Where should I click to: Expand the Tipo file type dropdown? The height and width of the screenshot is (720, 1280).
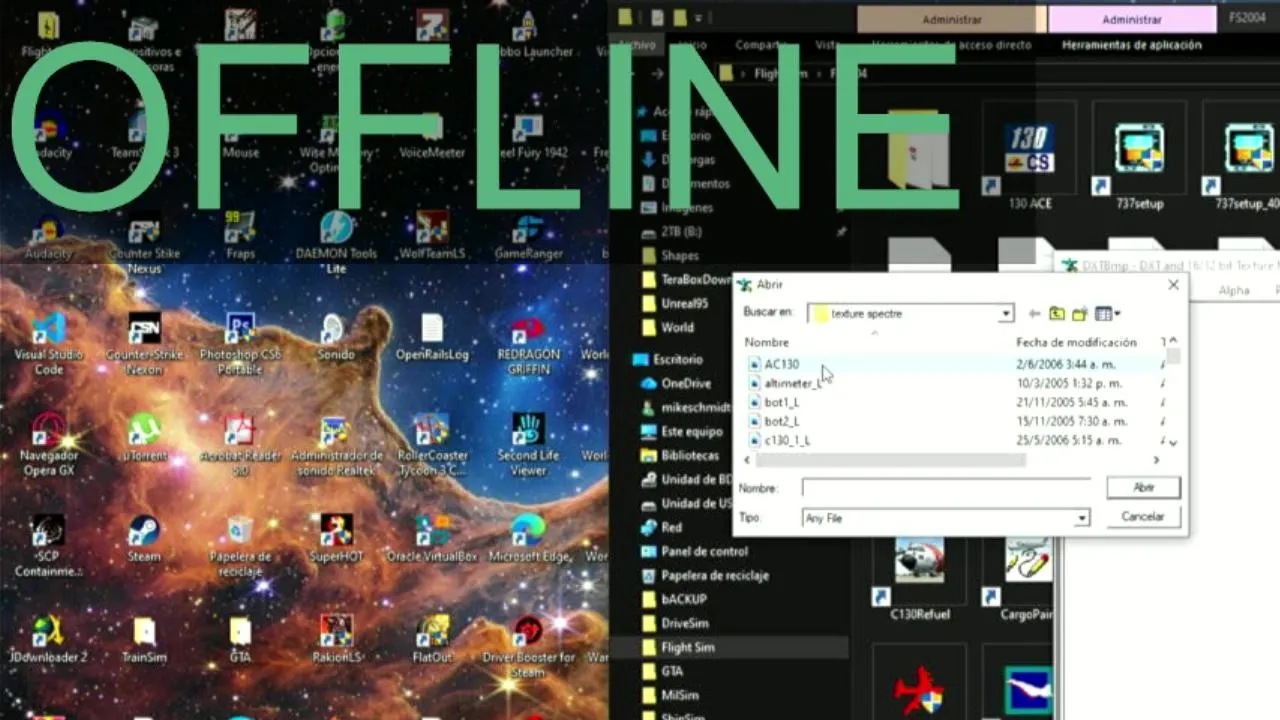pyautogui.click(x=1081, y=518)
